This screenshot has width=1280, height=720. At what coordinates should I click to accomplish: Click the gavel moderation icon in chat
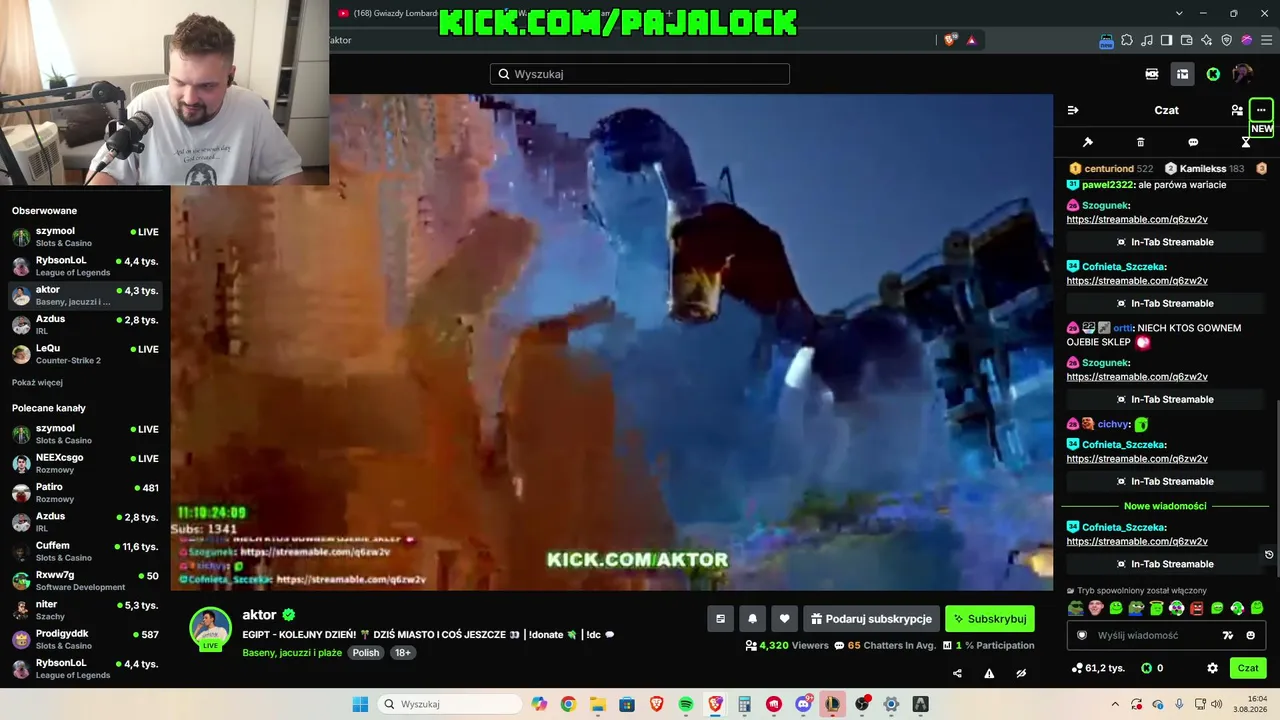1088,142
